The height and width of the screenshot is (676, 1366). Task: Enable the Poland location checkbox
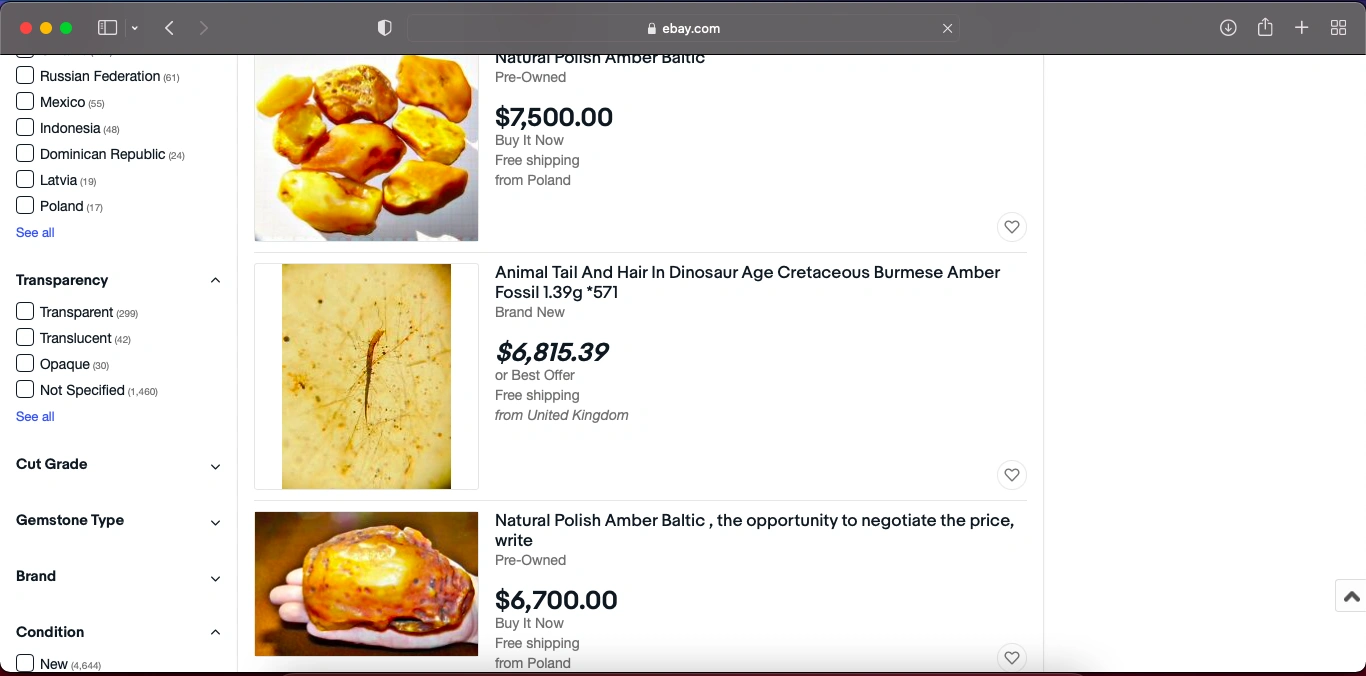click(x=26, y=206)
